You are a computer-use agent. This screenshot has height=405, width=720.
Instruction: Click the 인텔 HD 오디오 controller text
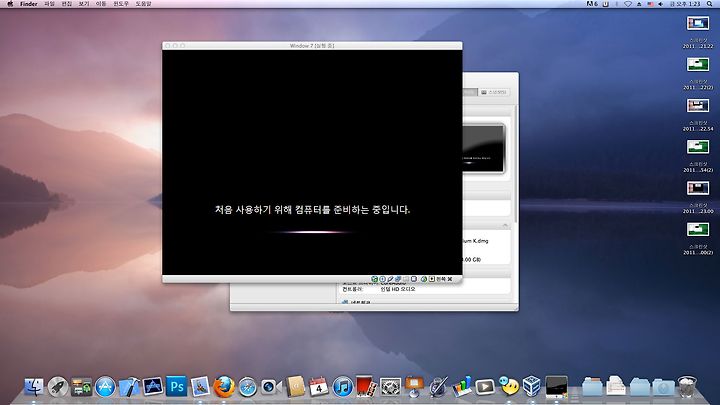point(398,289)
